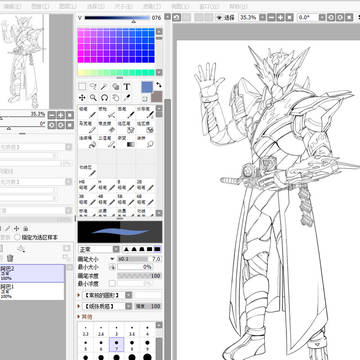This screenshot has width=360, height=360.
Task: Click the blue foreground color swatch
Action: tap(147, 87)
